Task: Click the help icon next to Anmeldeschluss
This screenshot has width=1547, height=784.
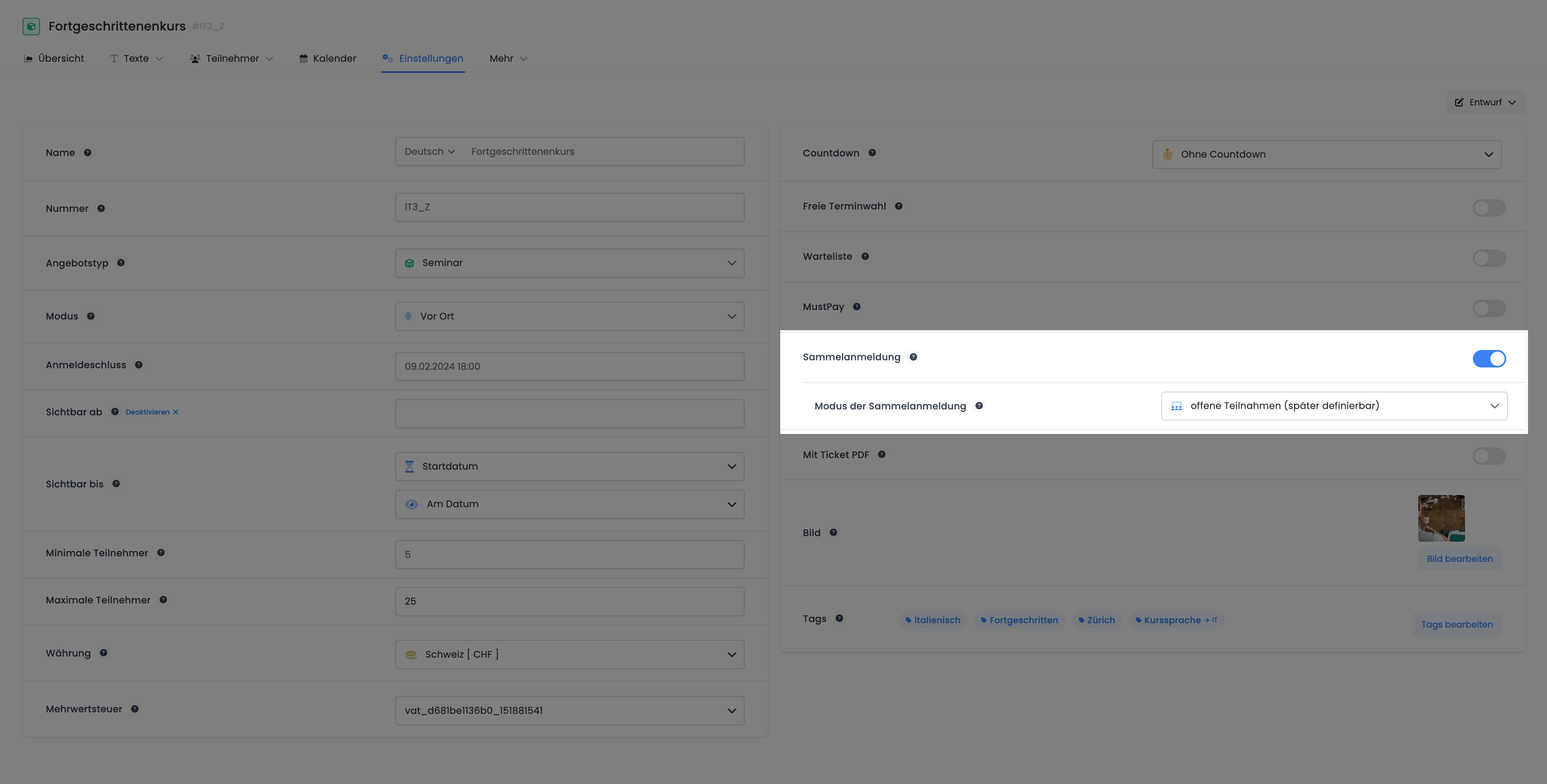Action: click(x=139, y=365)
